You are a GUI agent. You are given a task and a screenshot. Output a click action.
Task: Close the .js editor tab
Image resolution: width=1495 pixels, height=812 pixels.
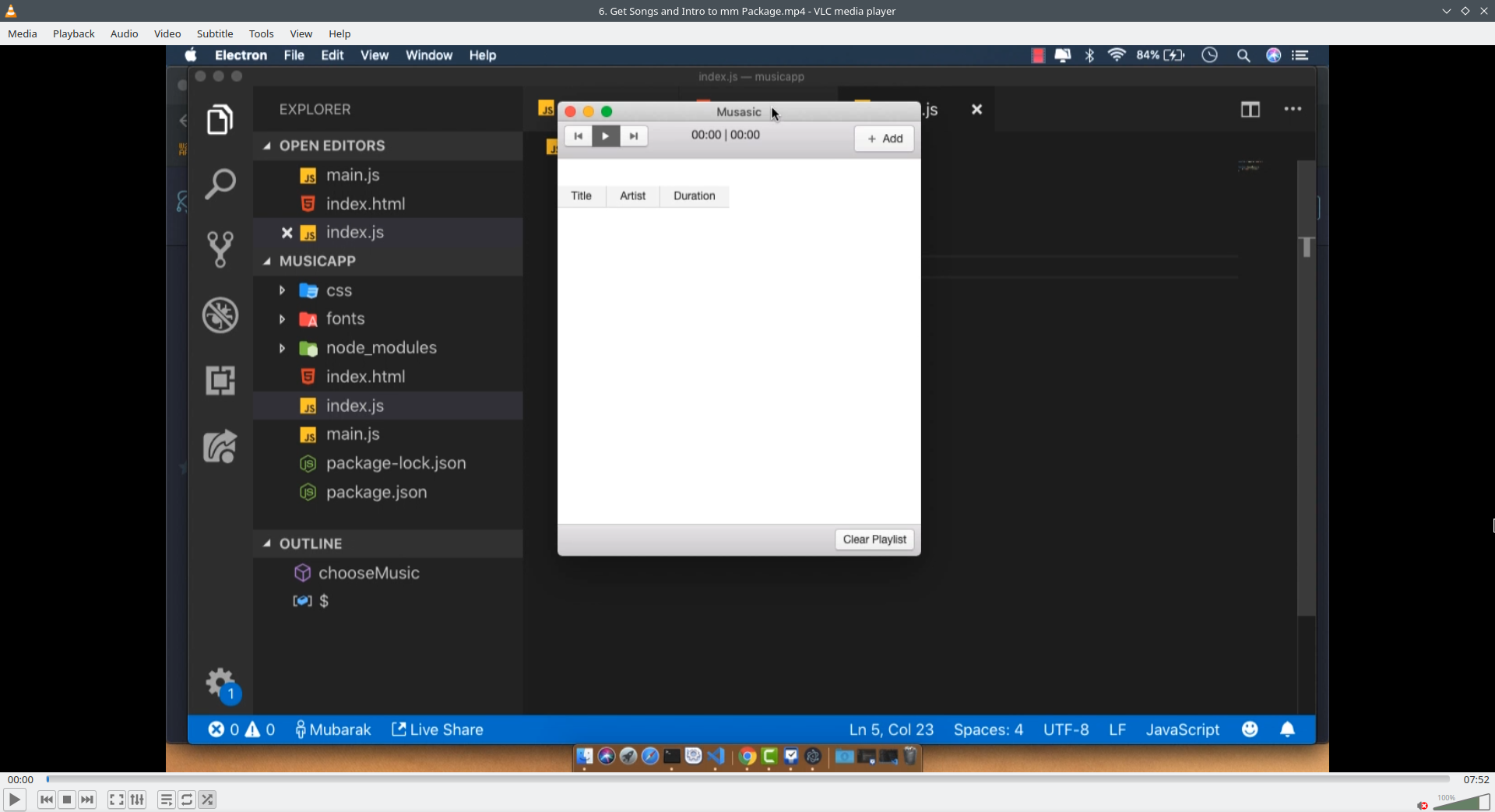coord(976,110)
